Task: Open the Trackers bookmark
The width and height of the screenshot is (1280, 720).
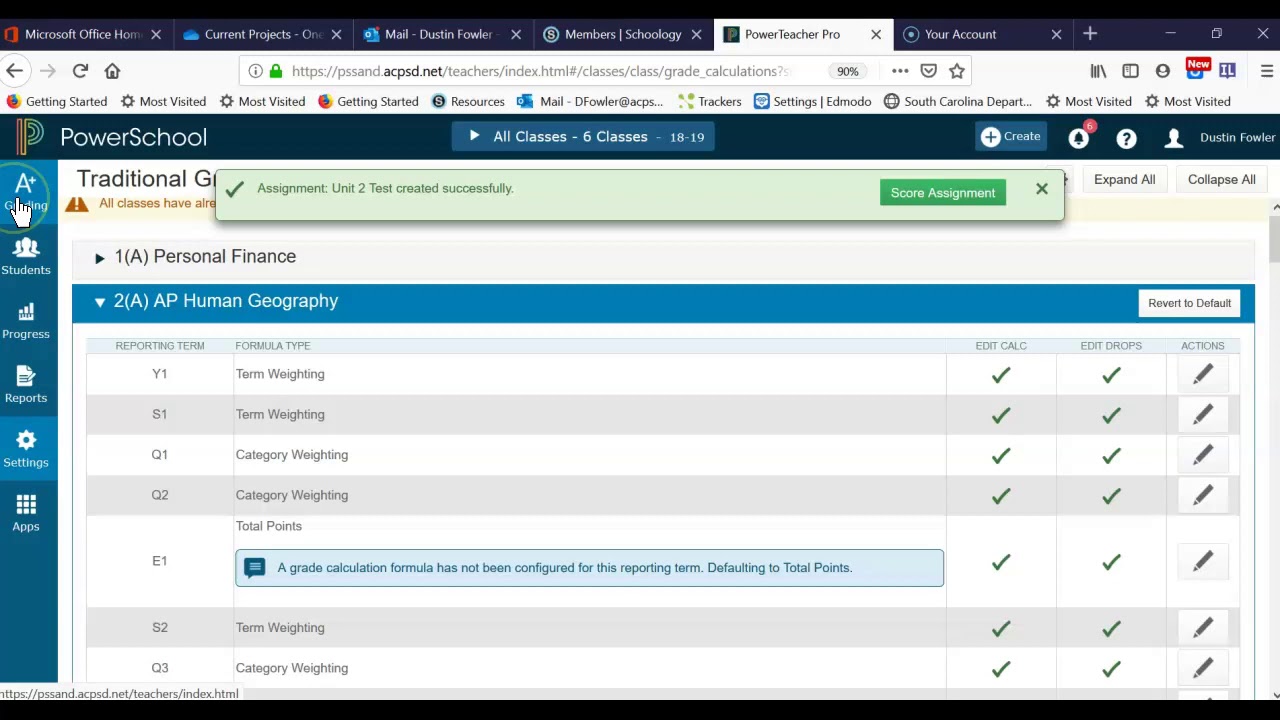Action: coord(710,101)
